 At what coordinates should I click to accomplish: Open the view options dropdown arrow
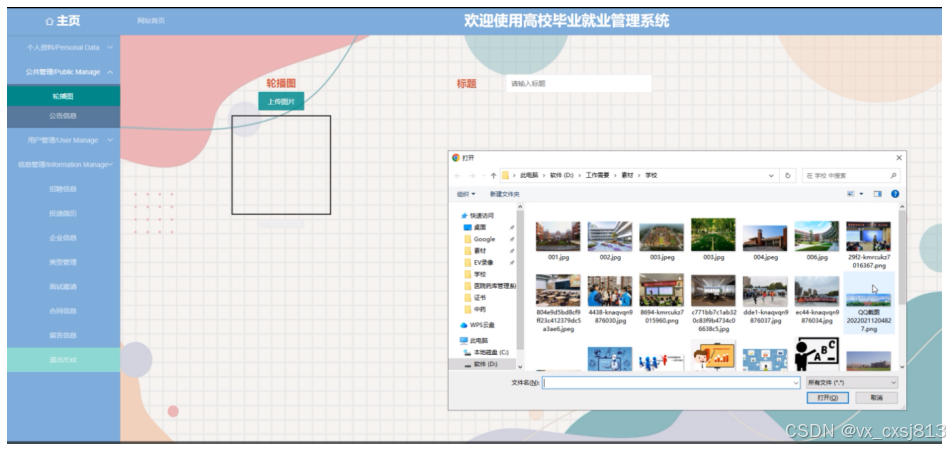click(861, 194)
